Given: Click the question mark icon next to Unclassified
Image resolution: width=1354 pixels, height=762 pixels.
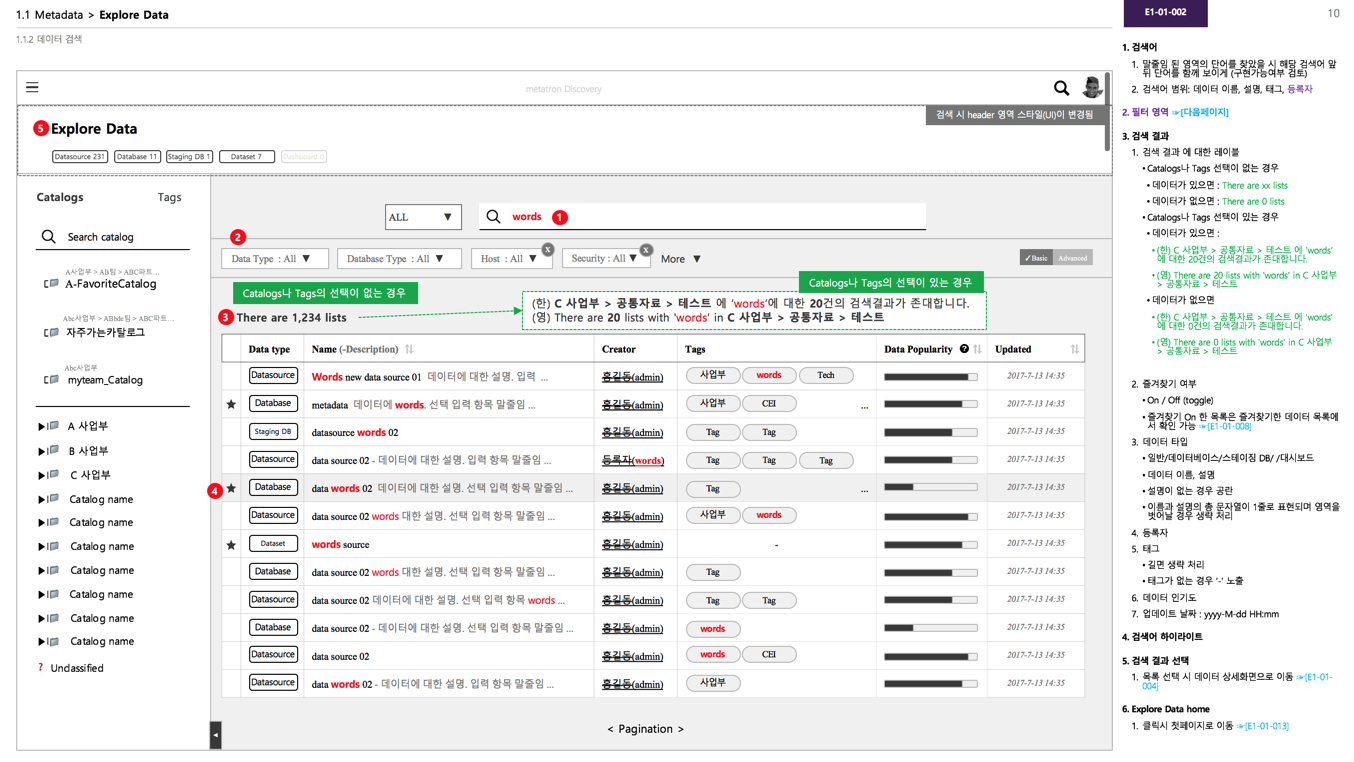Looking at the screenshot, I should pos(40,668).
